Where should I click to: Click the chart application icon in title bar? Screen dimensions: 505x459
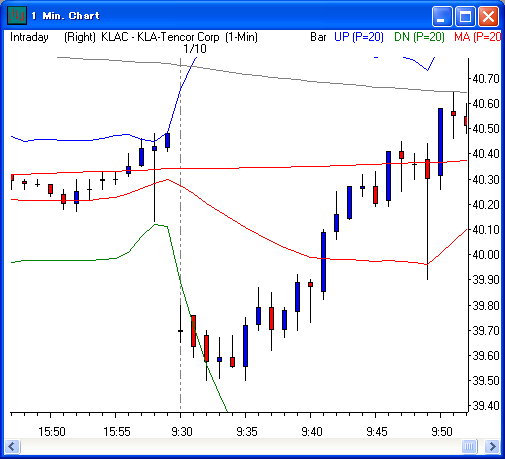pyautogui.click(x=17, y=15)
